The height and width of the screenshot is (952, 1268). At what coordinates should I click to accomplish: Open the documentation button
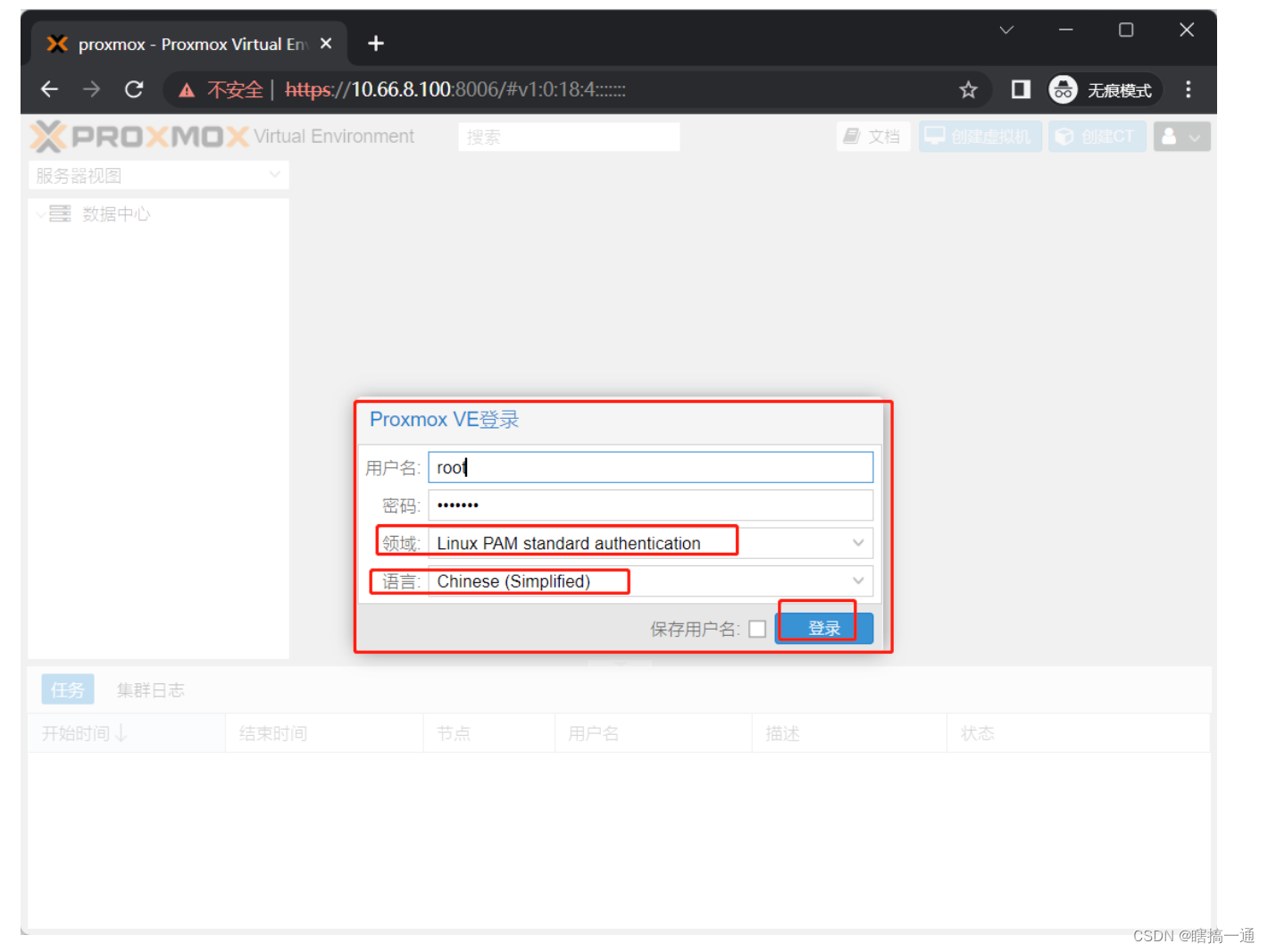(872, 137)
